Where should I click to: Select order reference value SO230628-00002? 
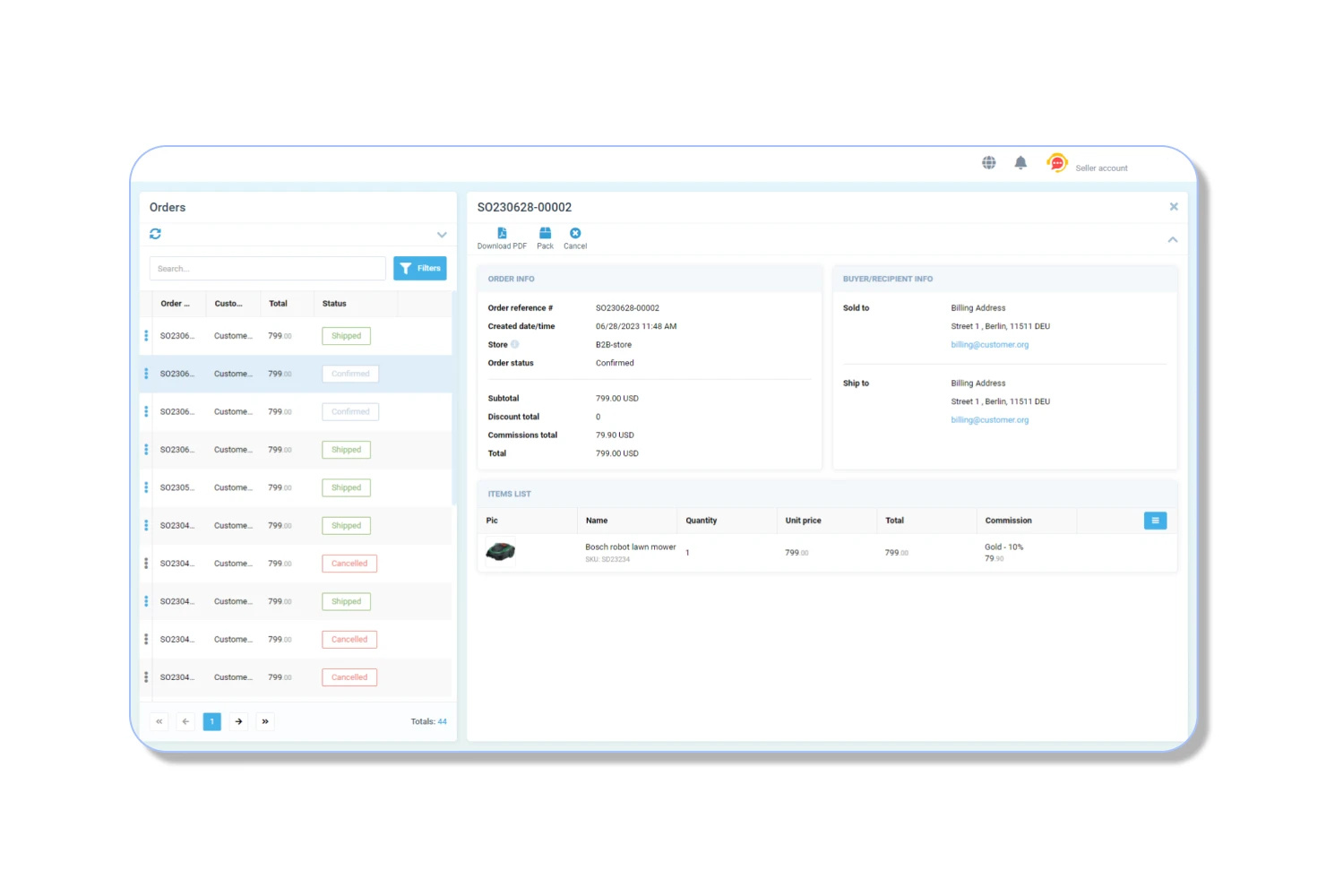(627, 308)
